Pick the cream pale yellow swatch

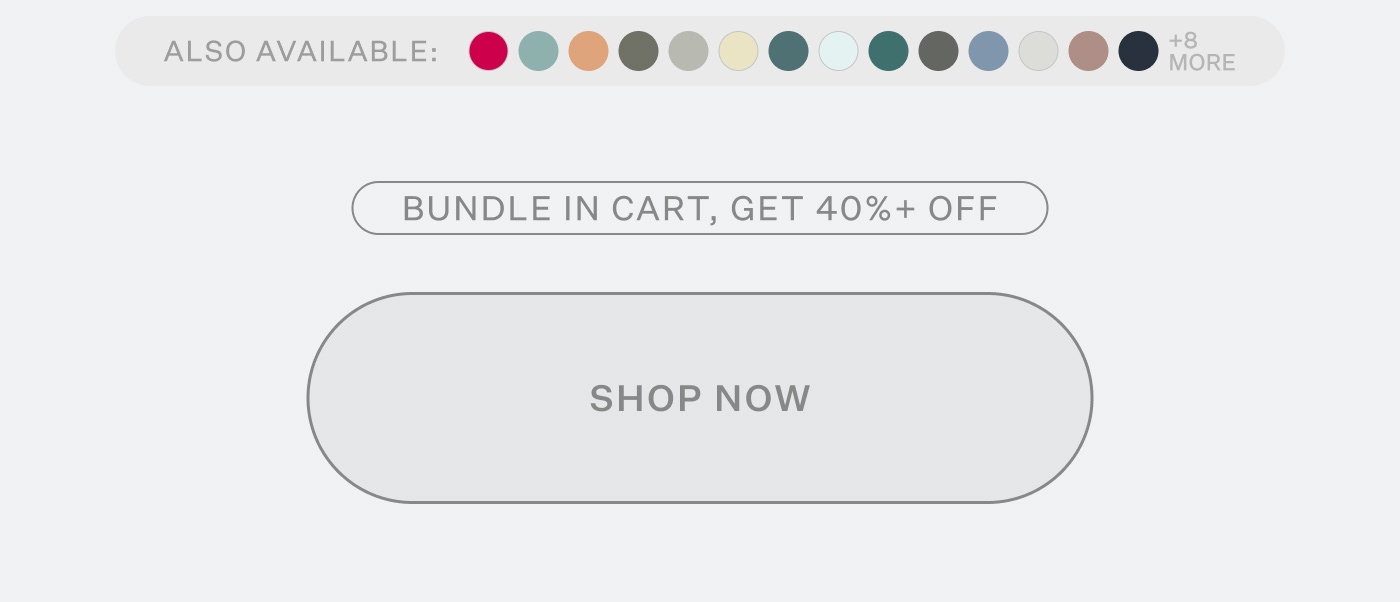tap(738, 51)
